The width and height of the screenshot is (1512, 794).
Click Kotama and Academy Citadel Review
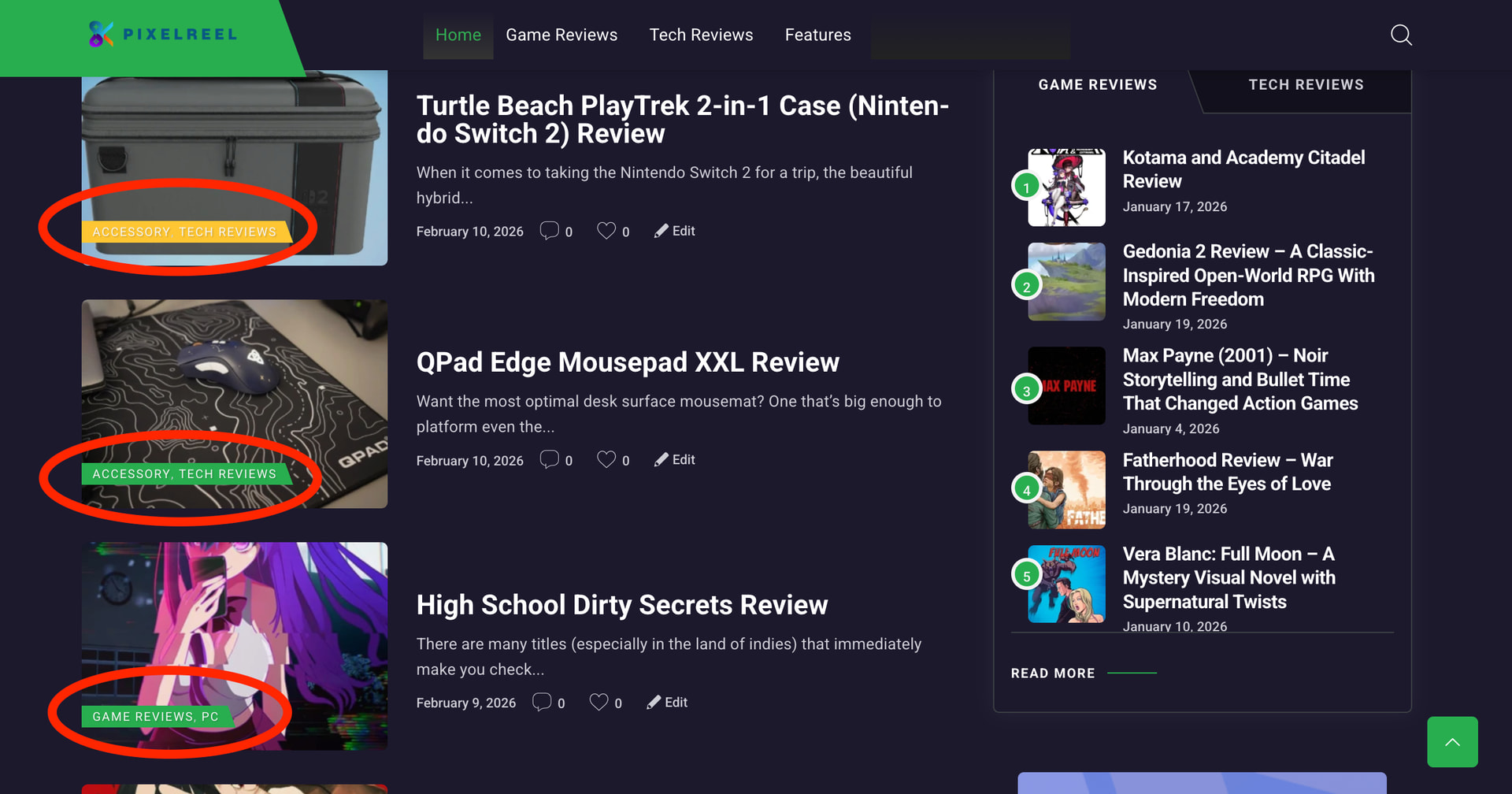(1243, 169)
